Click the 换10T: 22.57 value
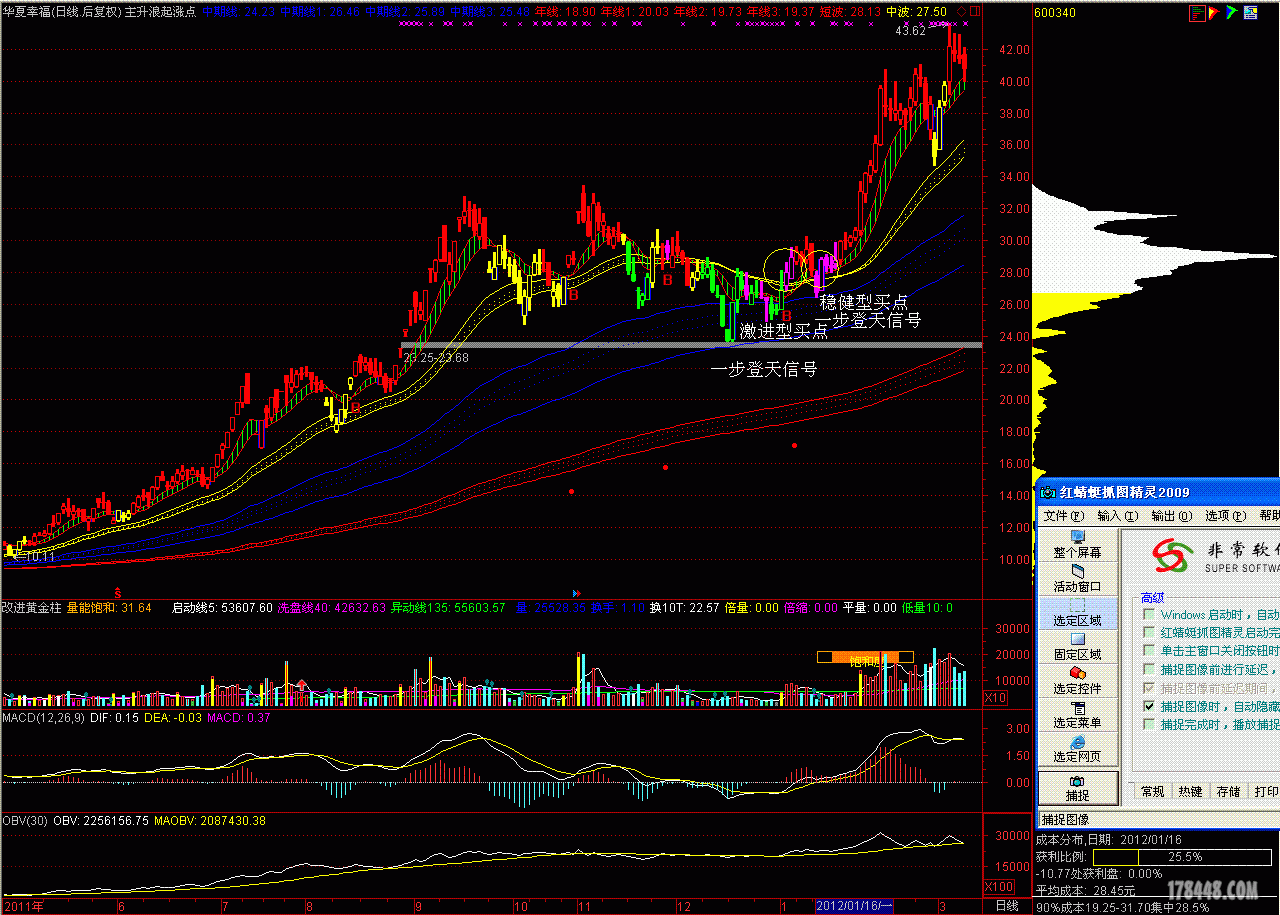1280x915 pixels. click(x=684, y=607)
